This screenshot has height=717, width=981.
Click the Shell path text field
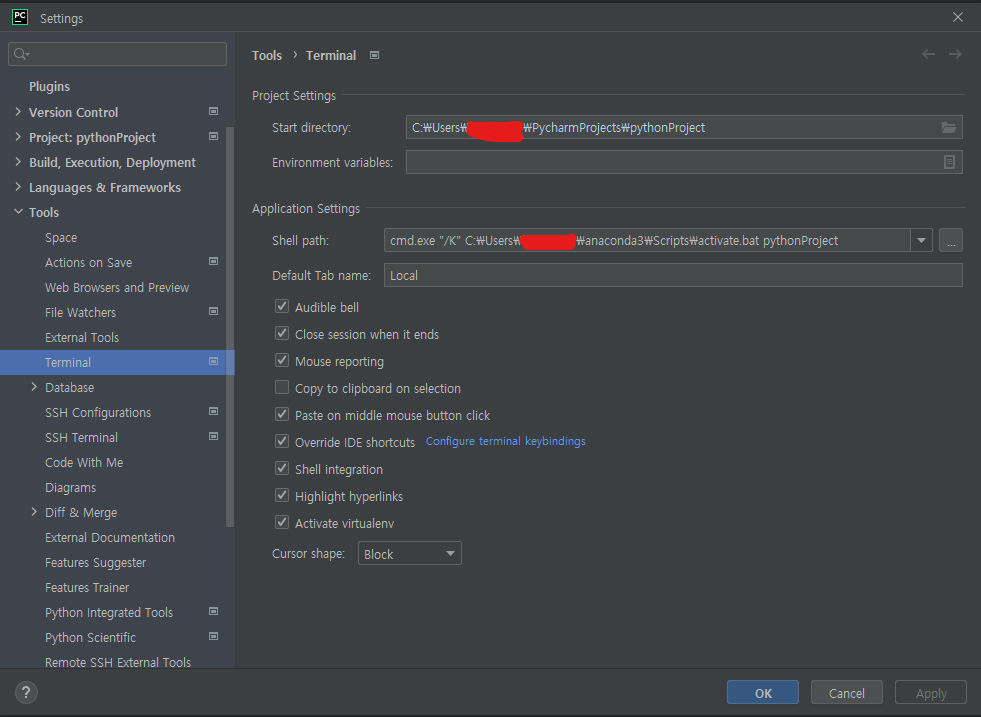(647, 241)
